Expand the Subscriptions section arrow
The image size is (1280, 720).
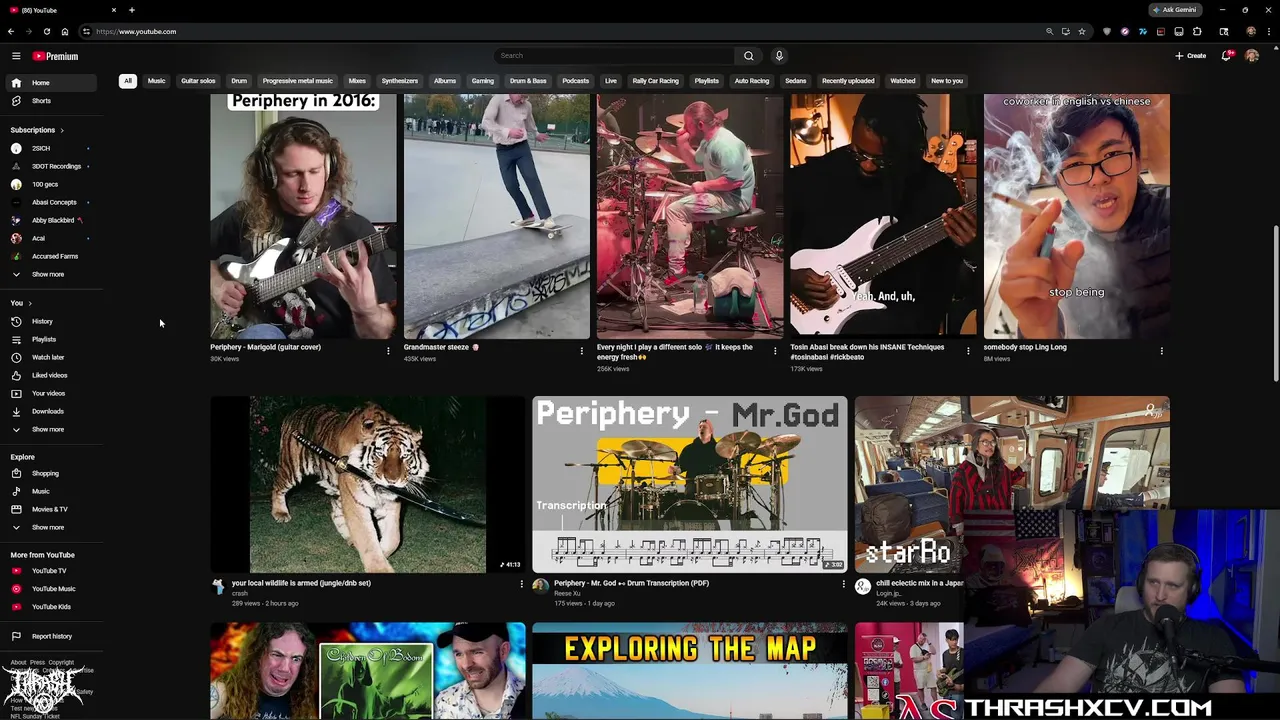(x=61, y=130)
